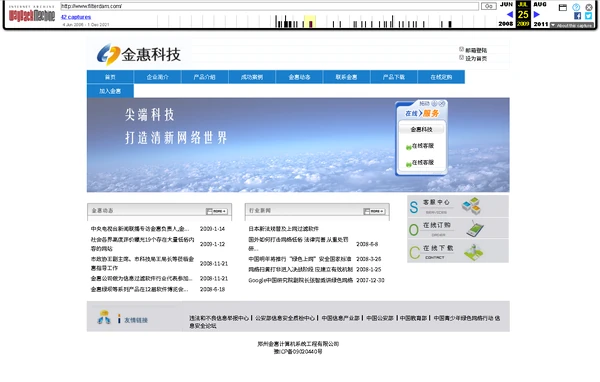Open the 客服中心 service banner
The image size is (600, 382).
click(x=458, y=206)
